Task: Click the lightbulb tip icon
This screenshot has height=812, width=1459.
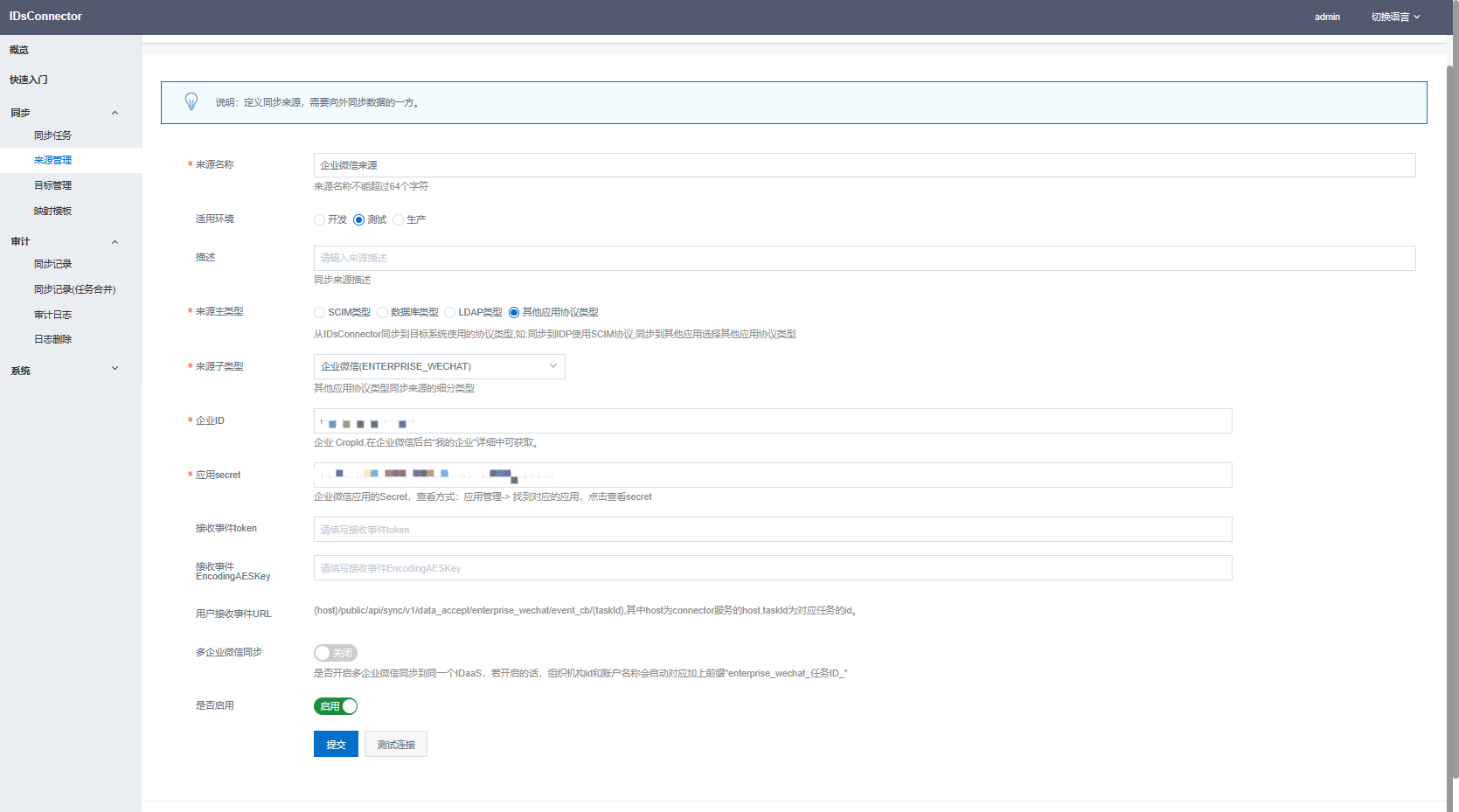Action: click(191, 102)
